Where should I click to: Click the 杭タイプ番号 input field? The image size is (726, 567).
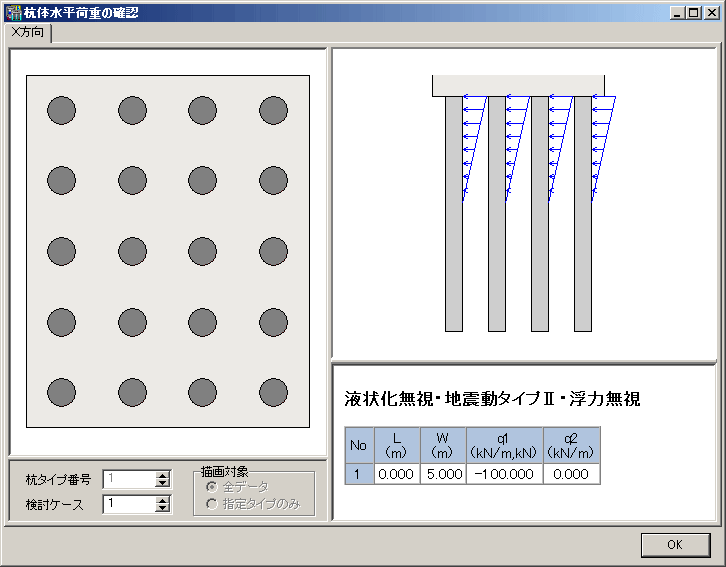[130, 479]
